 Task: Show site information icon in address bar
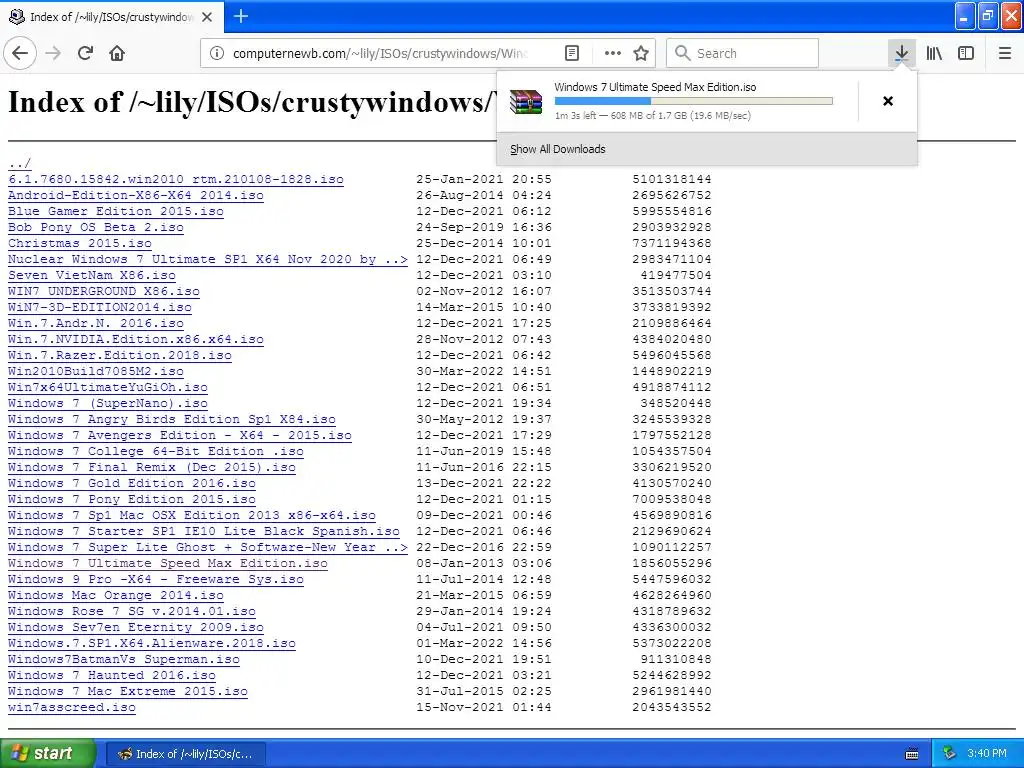[x=217, y=54]
